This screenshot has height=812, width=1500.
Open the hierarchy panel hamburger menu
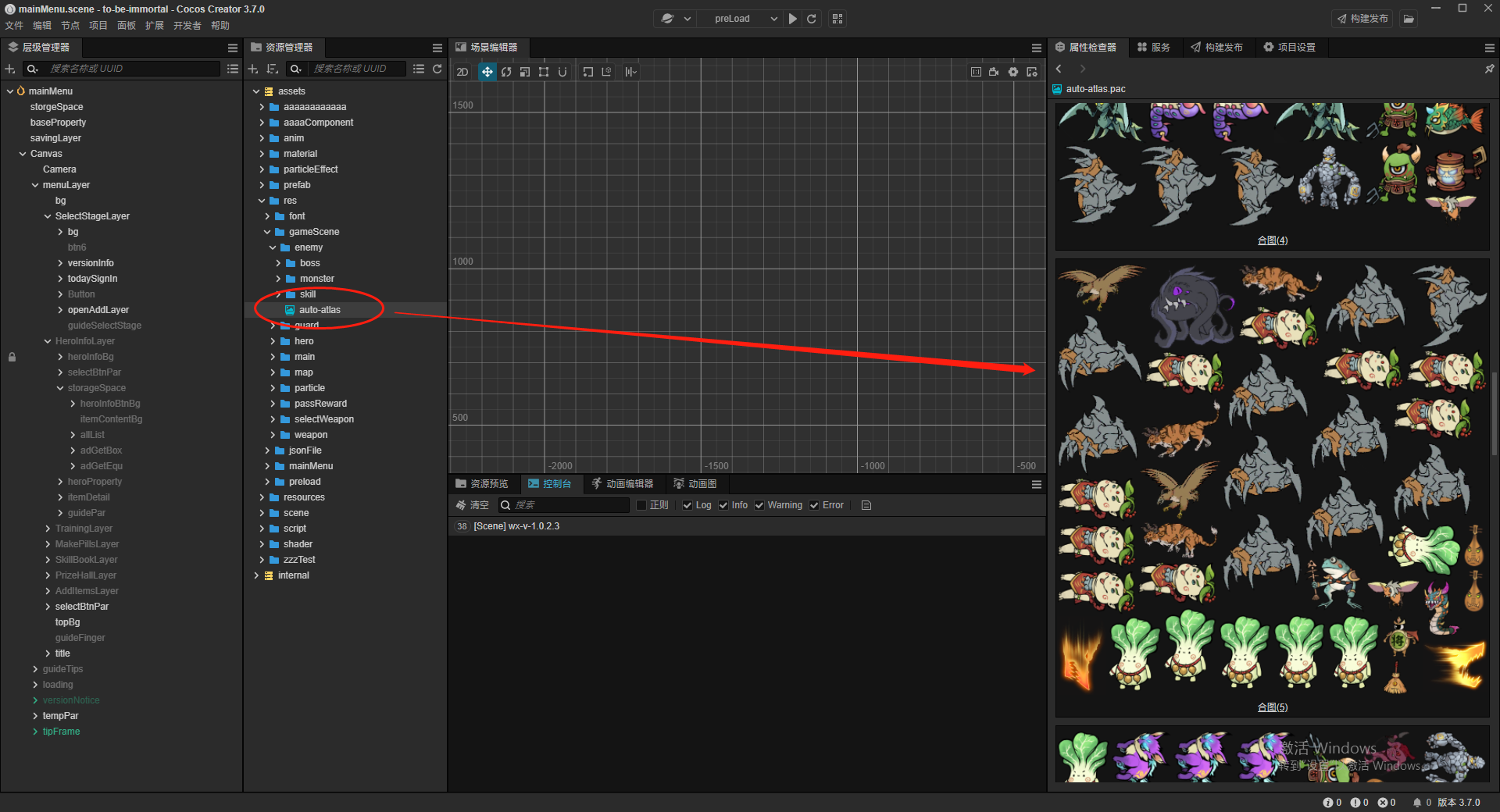coord(233,48)
